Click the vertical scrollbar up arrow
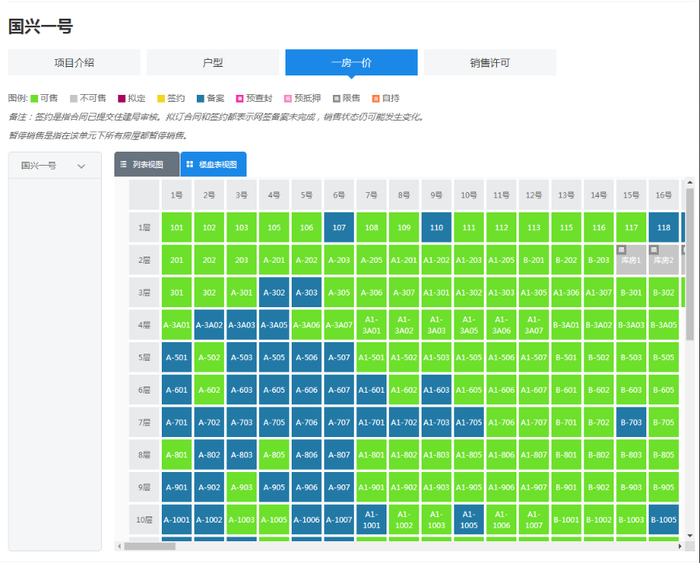This screenshot has width=700, height=563. 690,183
